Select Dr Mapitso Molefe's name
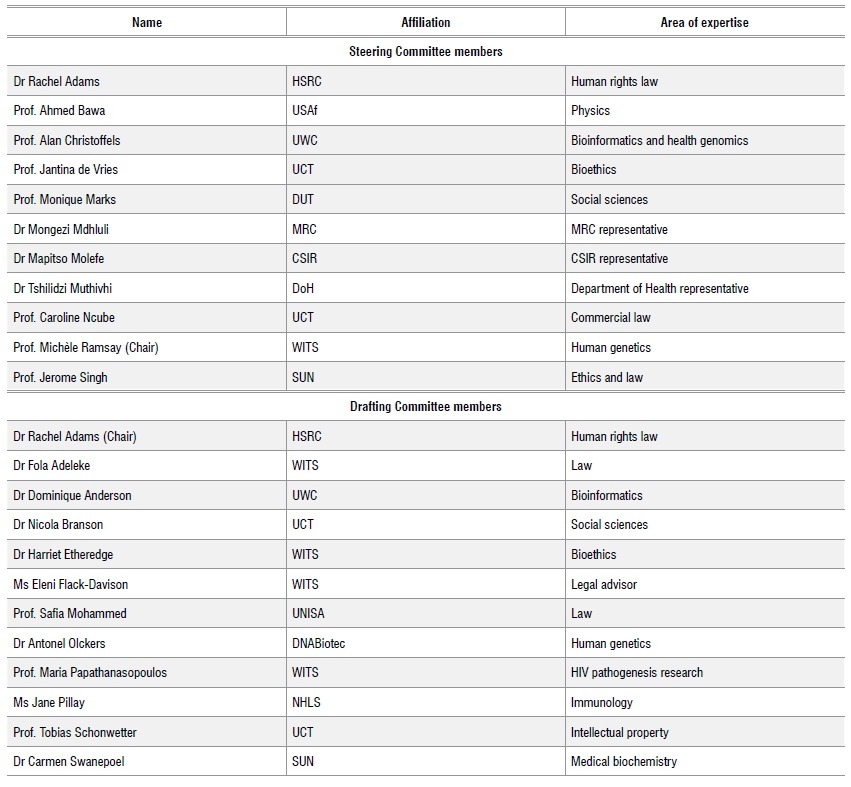851x787 pixels. click(x=58, y=259)
